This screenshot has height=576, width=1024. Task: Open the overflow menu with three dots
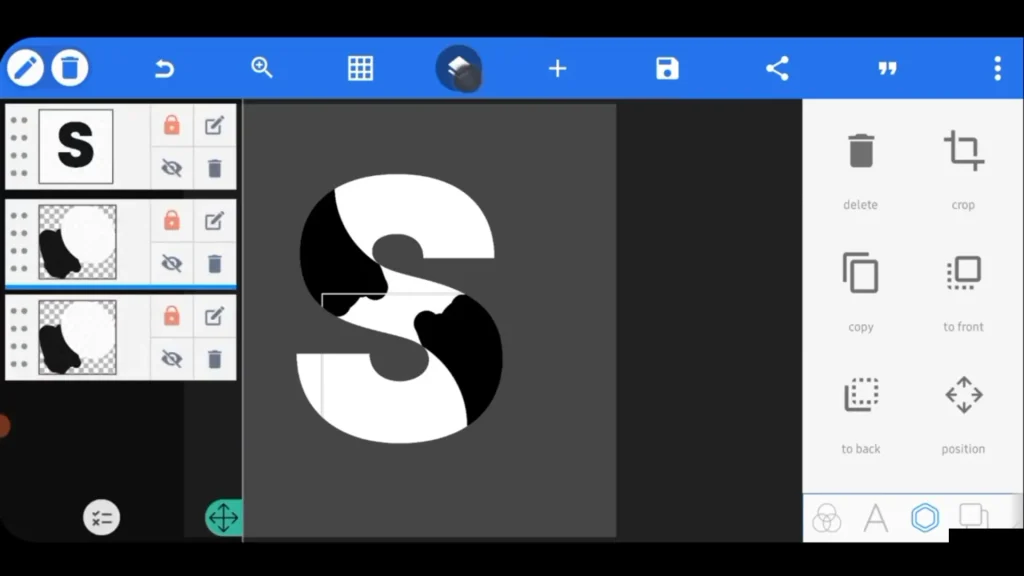[996, 68]
